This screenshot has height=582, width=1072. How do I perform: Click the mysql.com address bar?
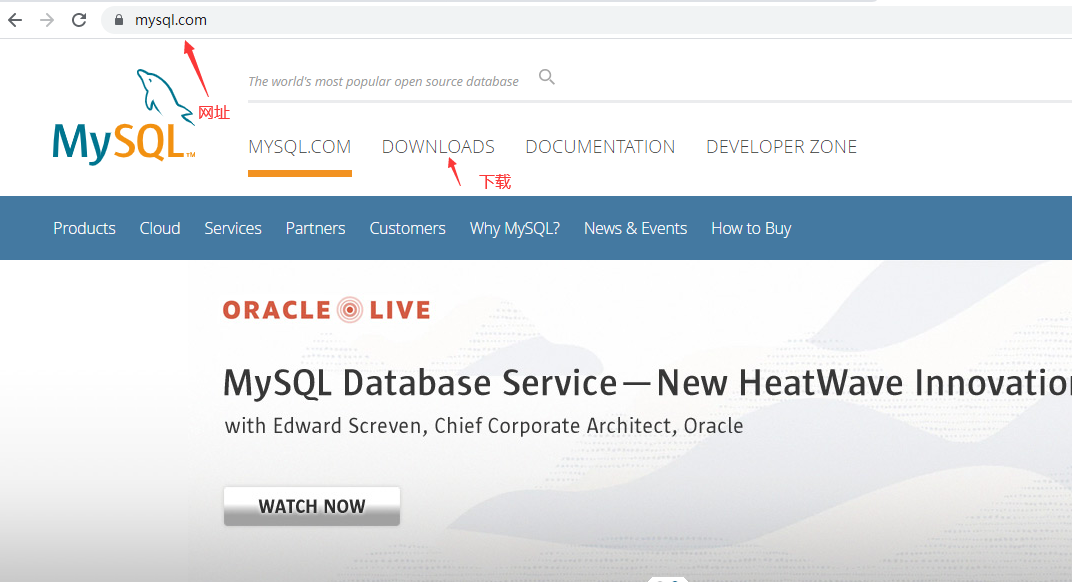[587, 20]
